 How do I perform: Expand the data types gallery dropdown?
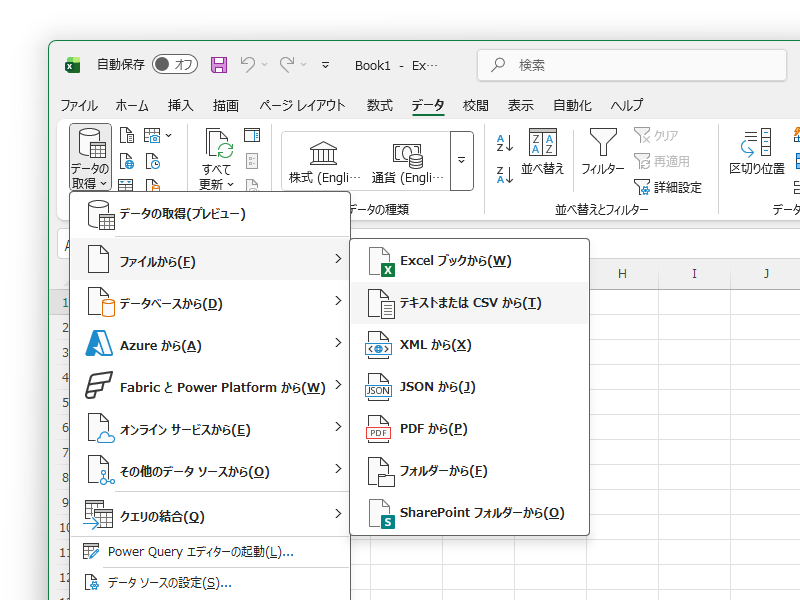tap(461, 161)
